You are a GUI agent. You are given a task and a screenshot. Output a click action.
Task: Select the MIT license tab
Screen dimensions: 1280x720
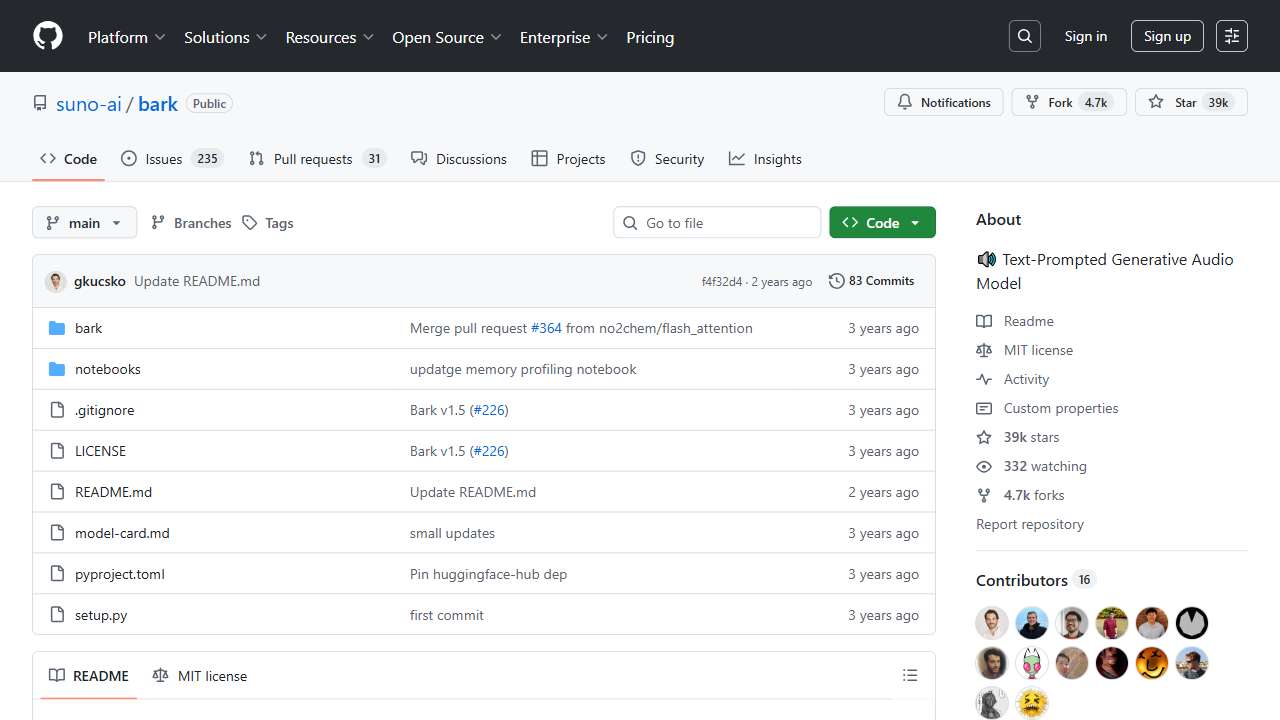pyautogui.click(x=200, y=676)
